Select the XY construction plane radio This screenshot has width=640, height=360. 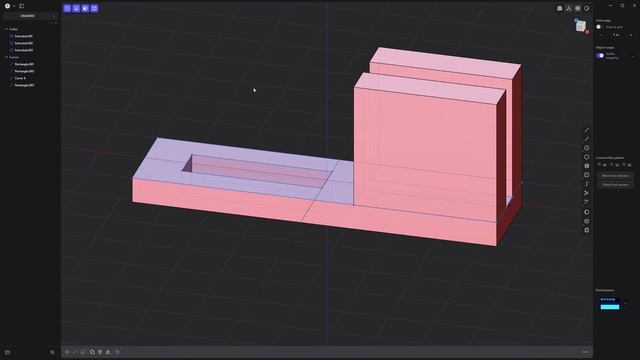point(599,165)
